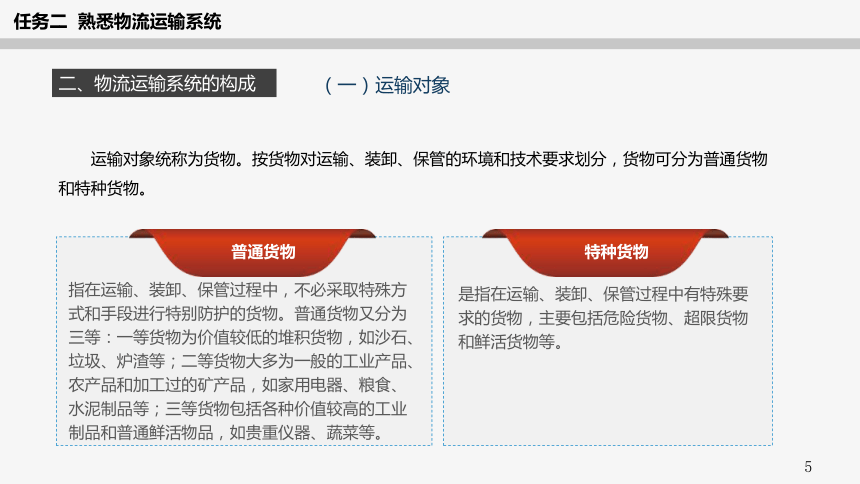Click the line starting '三等：一等货物为价值较低'
The image size is (860, 484).
(x=241, y=337)
